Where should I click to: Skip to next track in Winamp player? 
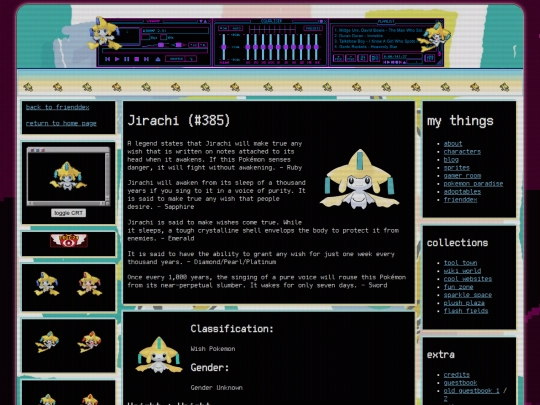(x=146, y=59)
